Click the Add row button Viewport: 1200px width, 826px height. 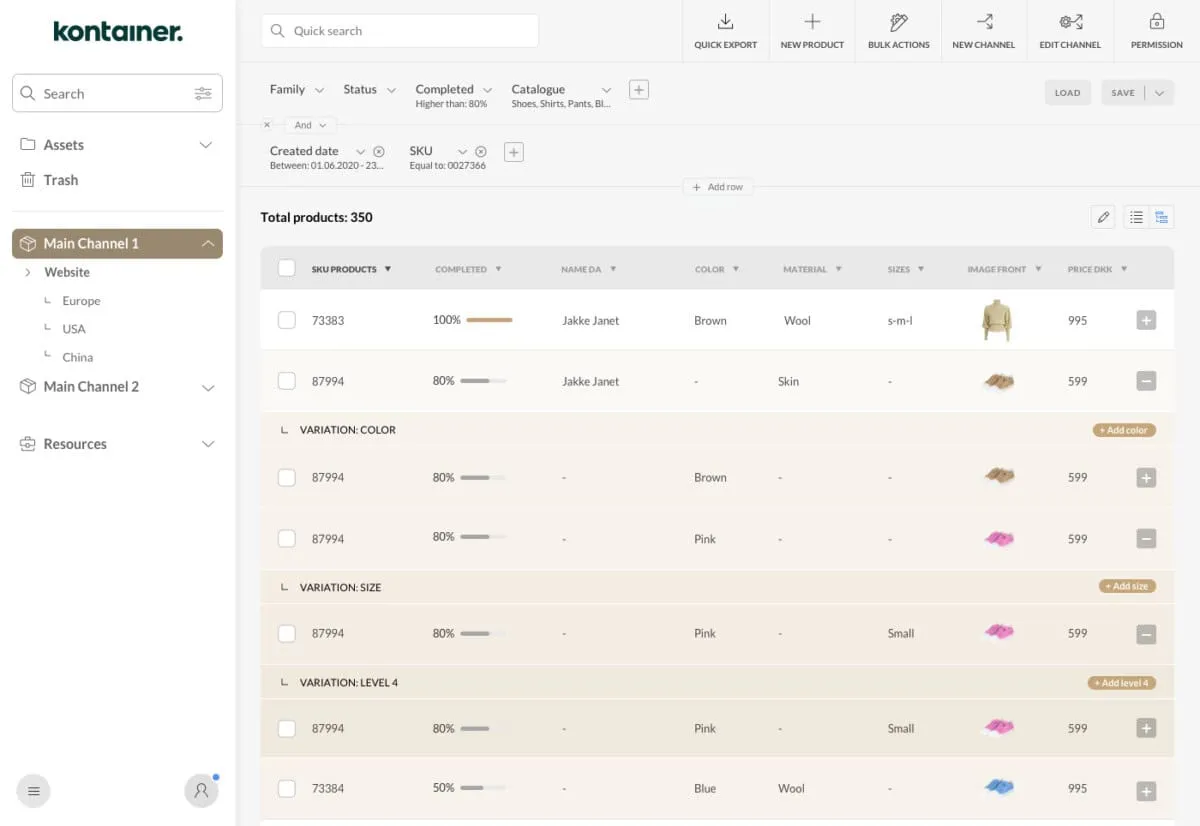point(718,187)
